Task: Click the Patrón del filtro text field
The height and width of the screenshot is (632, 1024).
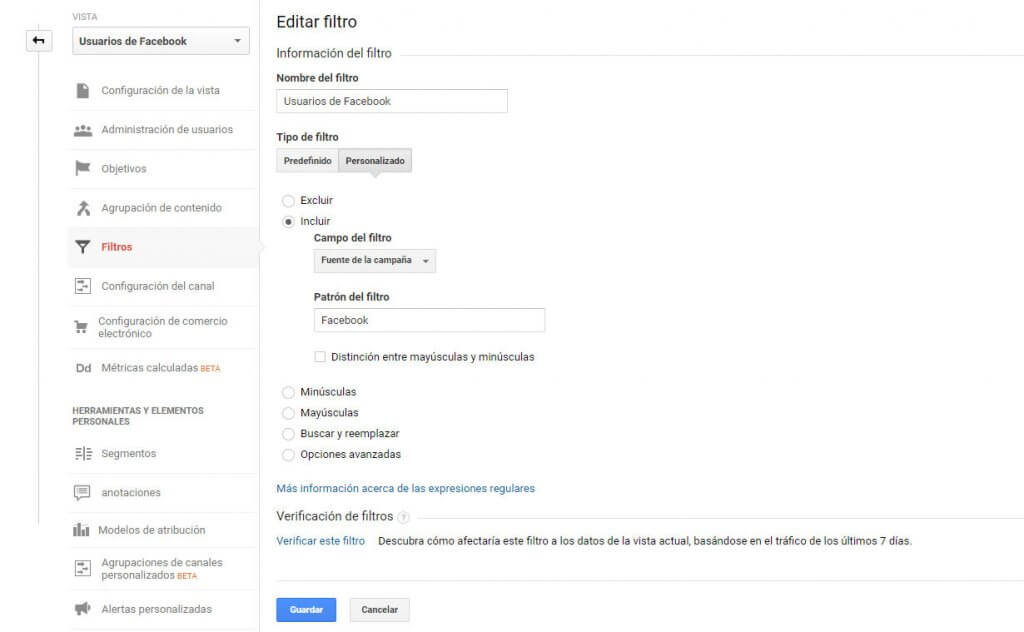Action: pyautogui.click(x=429, y=320)
